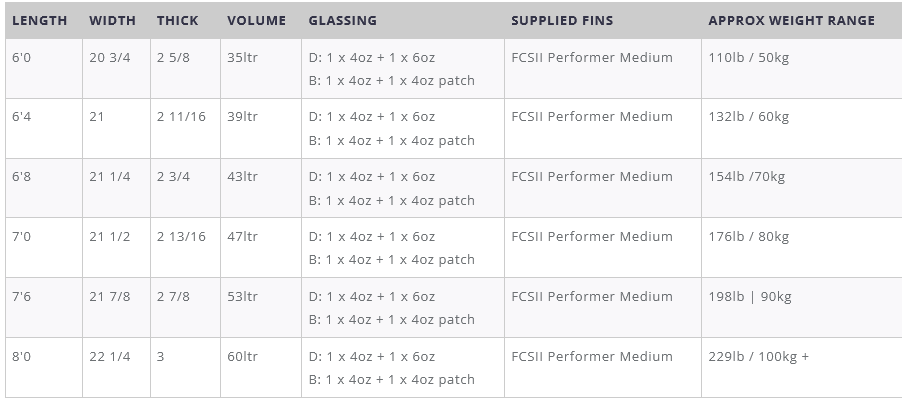The height and width of the screenshot is (405, 902).
Task: Click the 21 7/8 width cell
Action: click(111, 297)
